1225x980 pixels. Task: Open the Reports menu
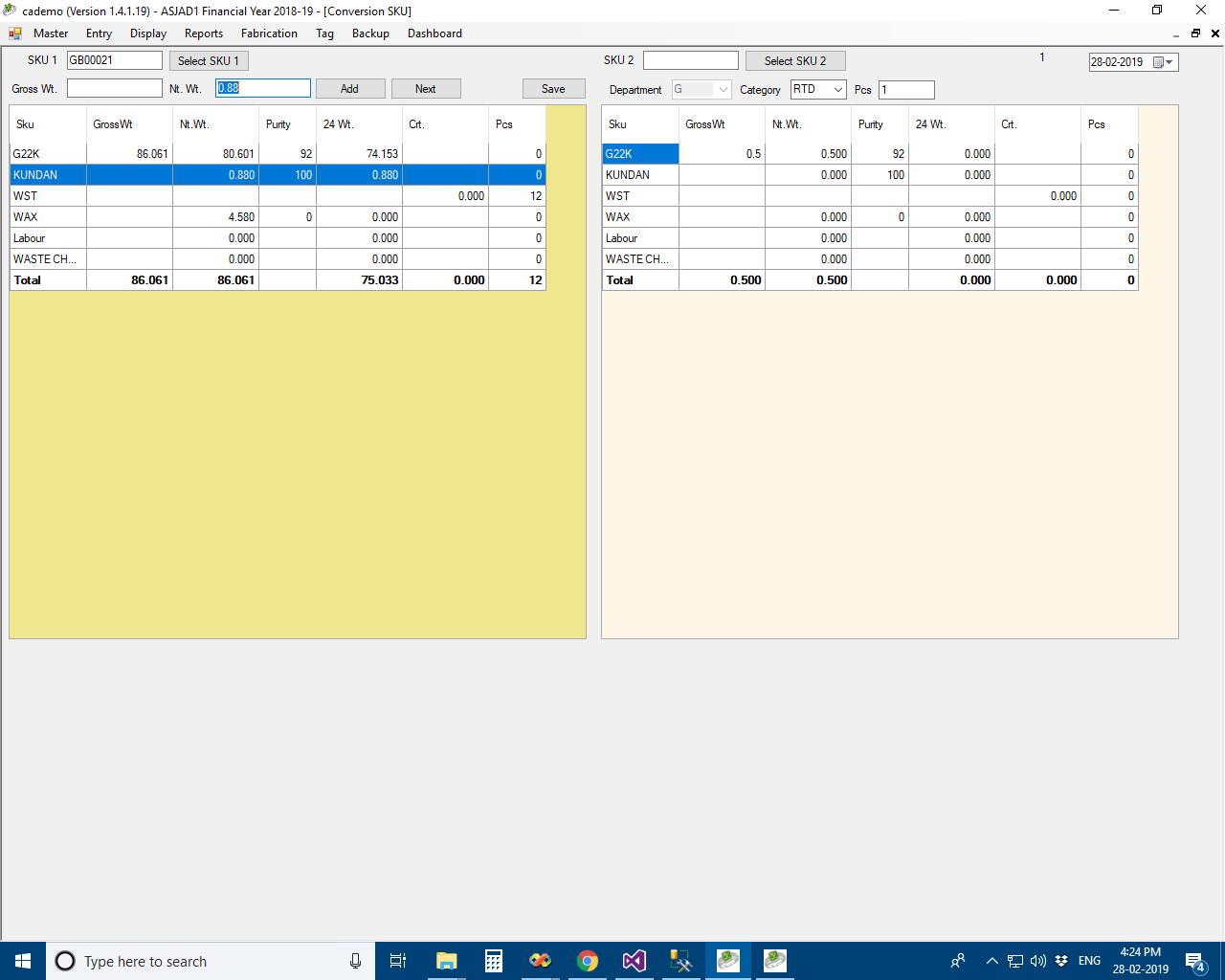pos(204,33)
